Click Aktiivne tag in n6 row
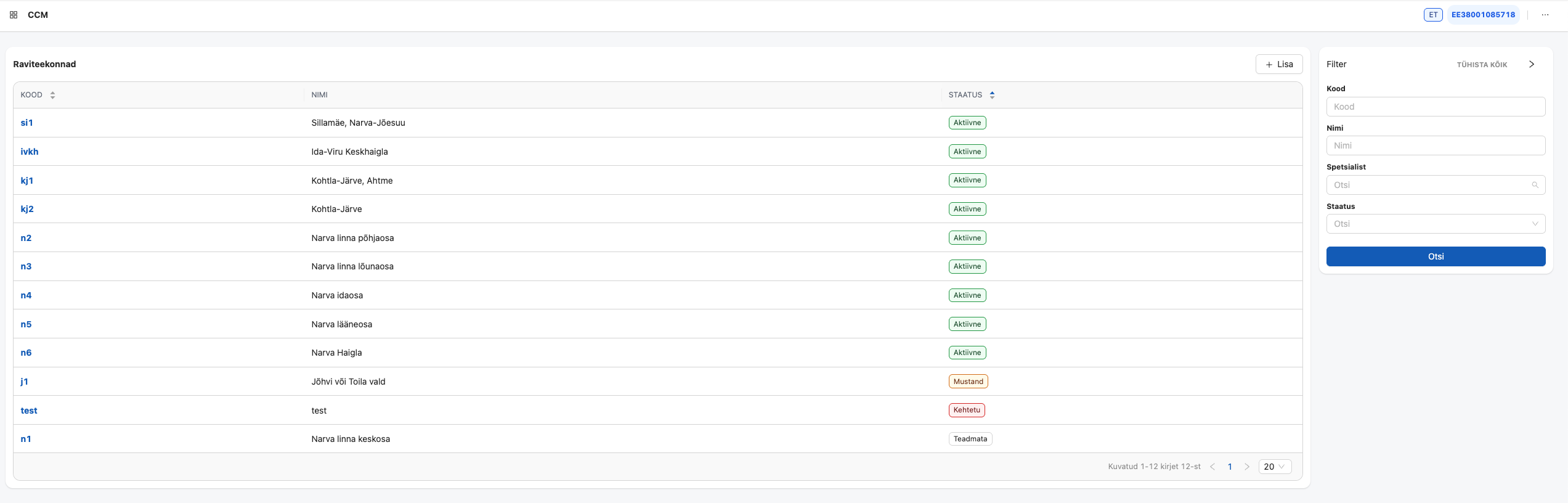This screenshot has width=1568, height=503. click(x=967, y=353)
